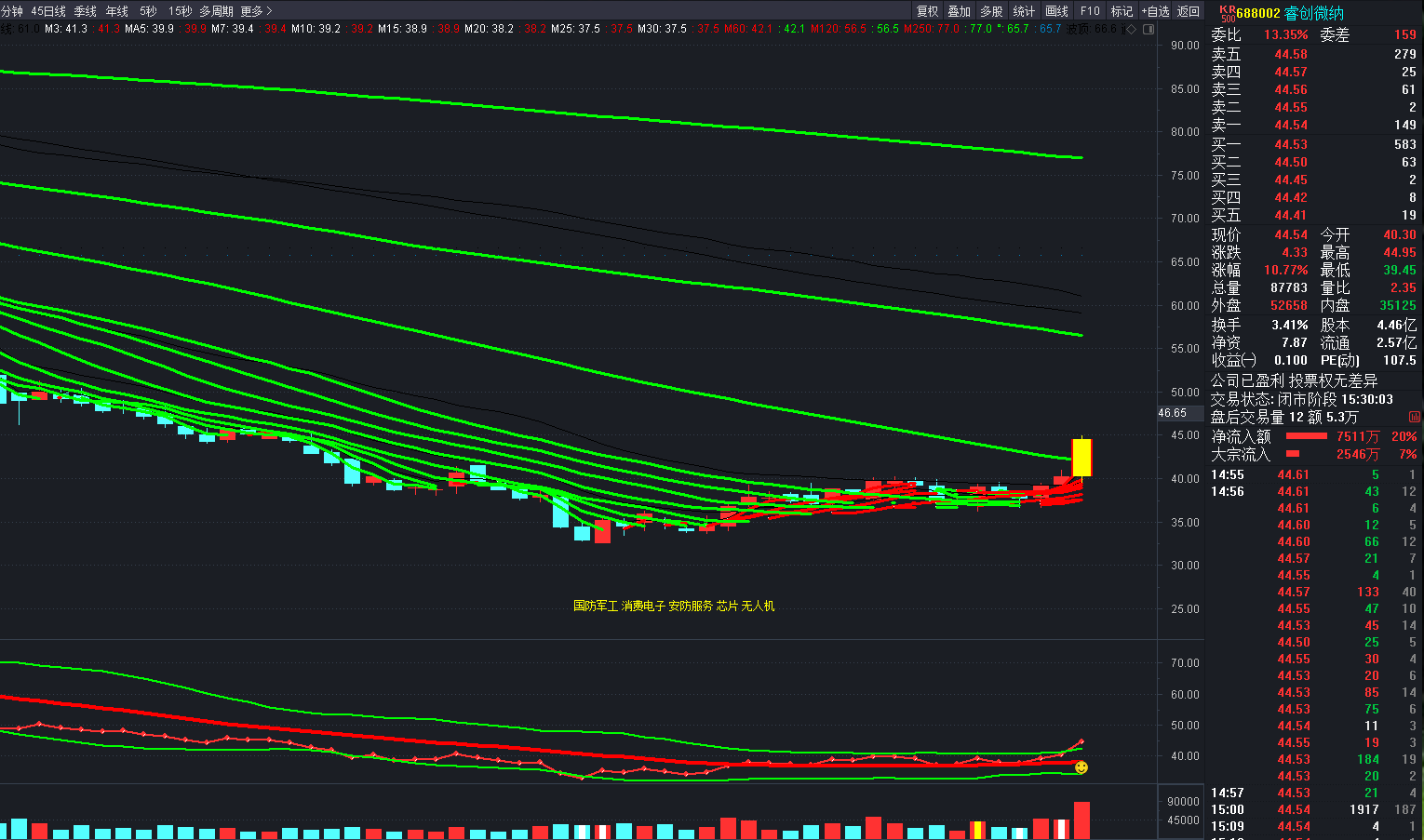Switch to 分钟 period tab

pos(11,11)
